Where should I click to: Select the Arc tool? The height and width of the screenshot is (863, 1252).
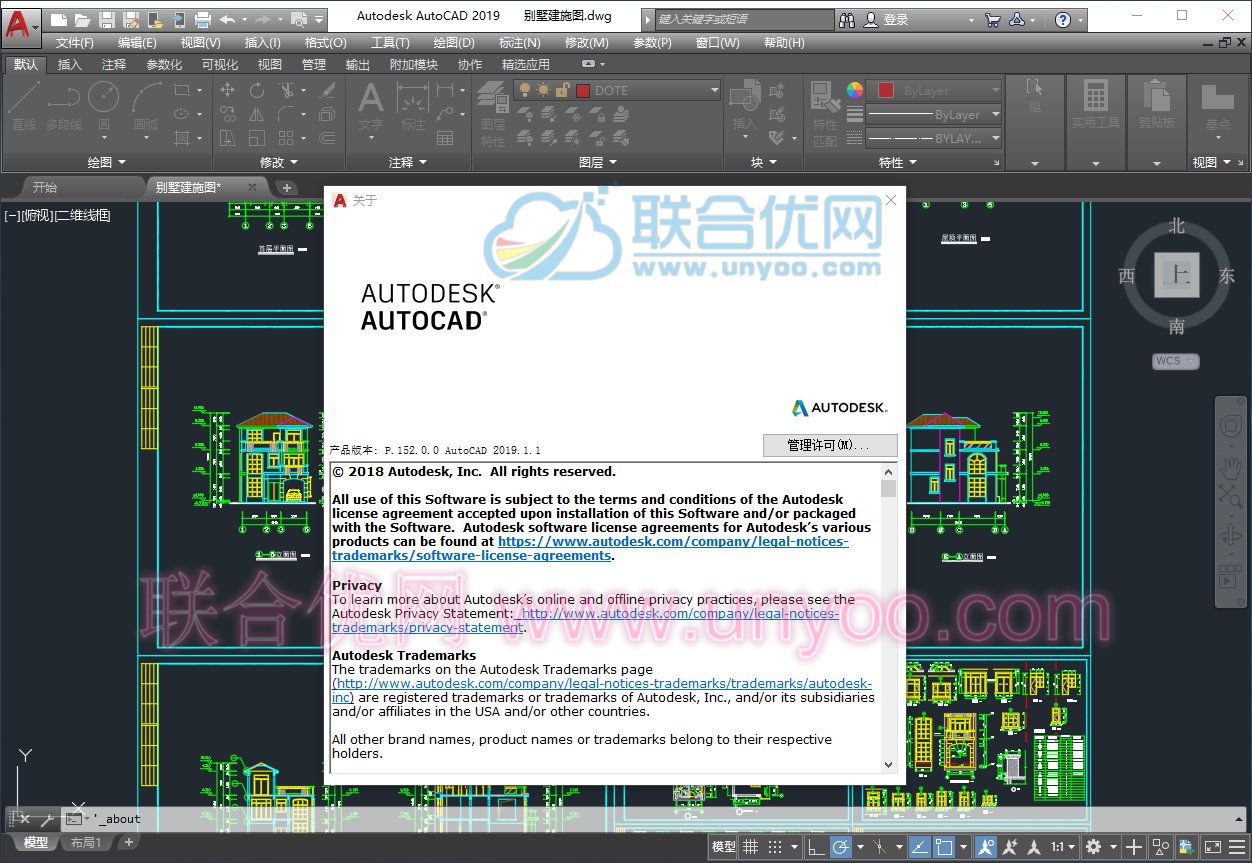pos(147,106)
